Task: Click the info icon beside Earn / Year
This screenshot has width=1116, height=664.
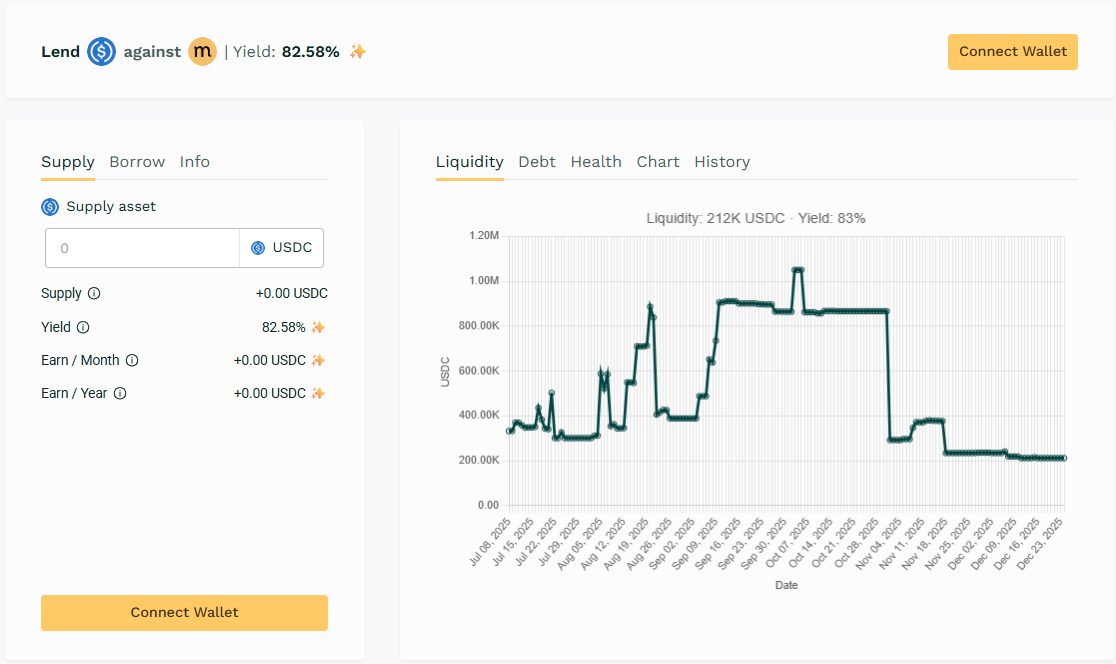Action: point(120,393)
